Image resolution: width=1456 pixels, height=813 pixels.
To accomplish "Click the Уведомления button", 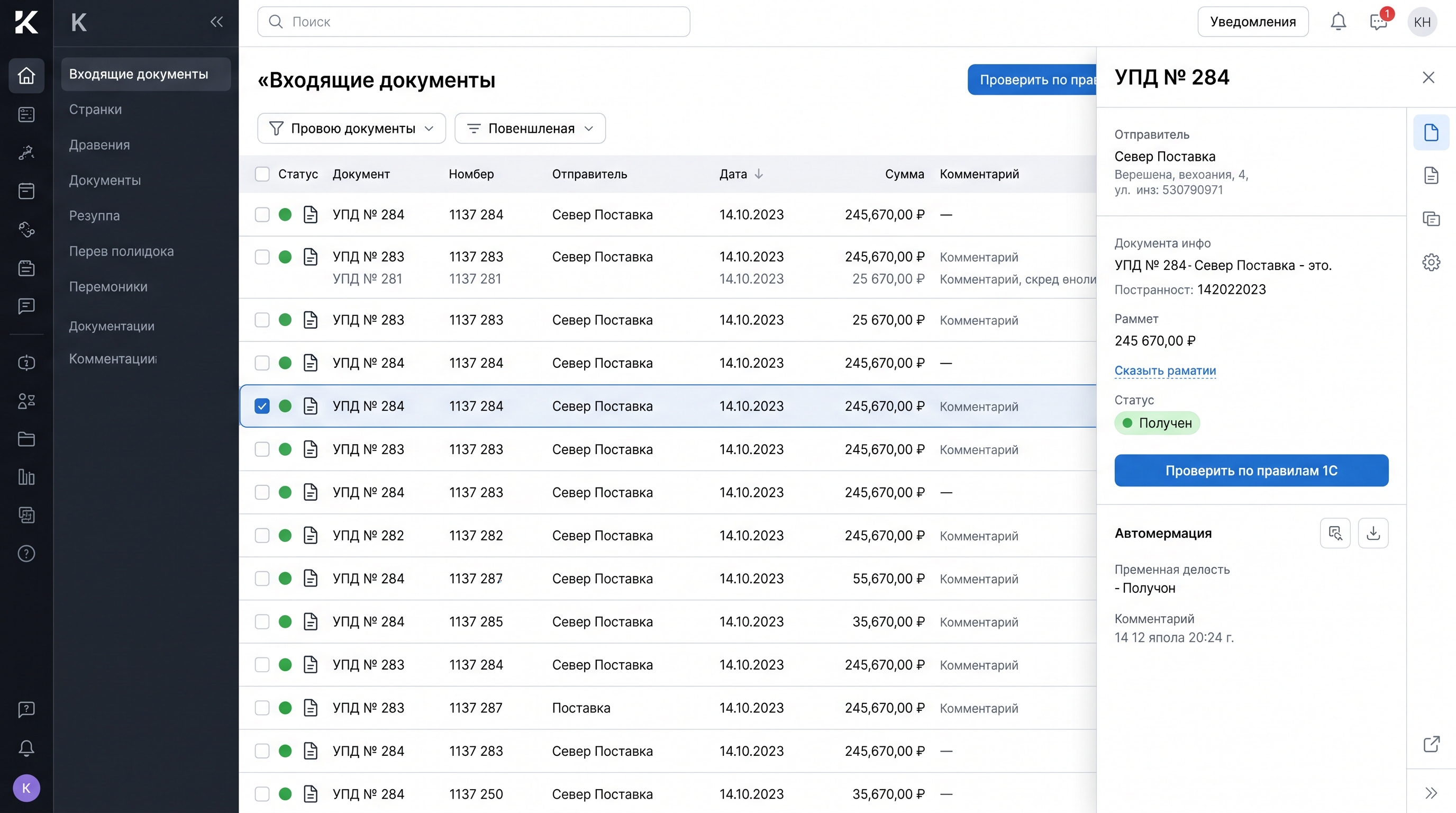I will [1253, 22].
